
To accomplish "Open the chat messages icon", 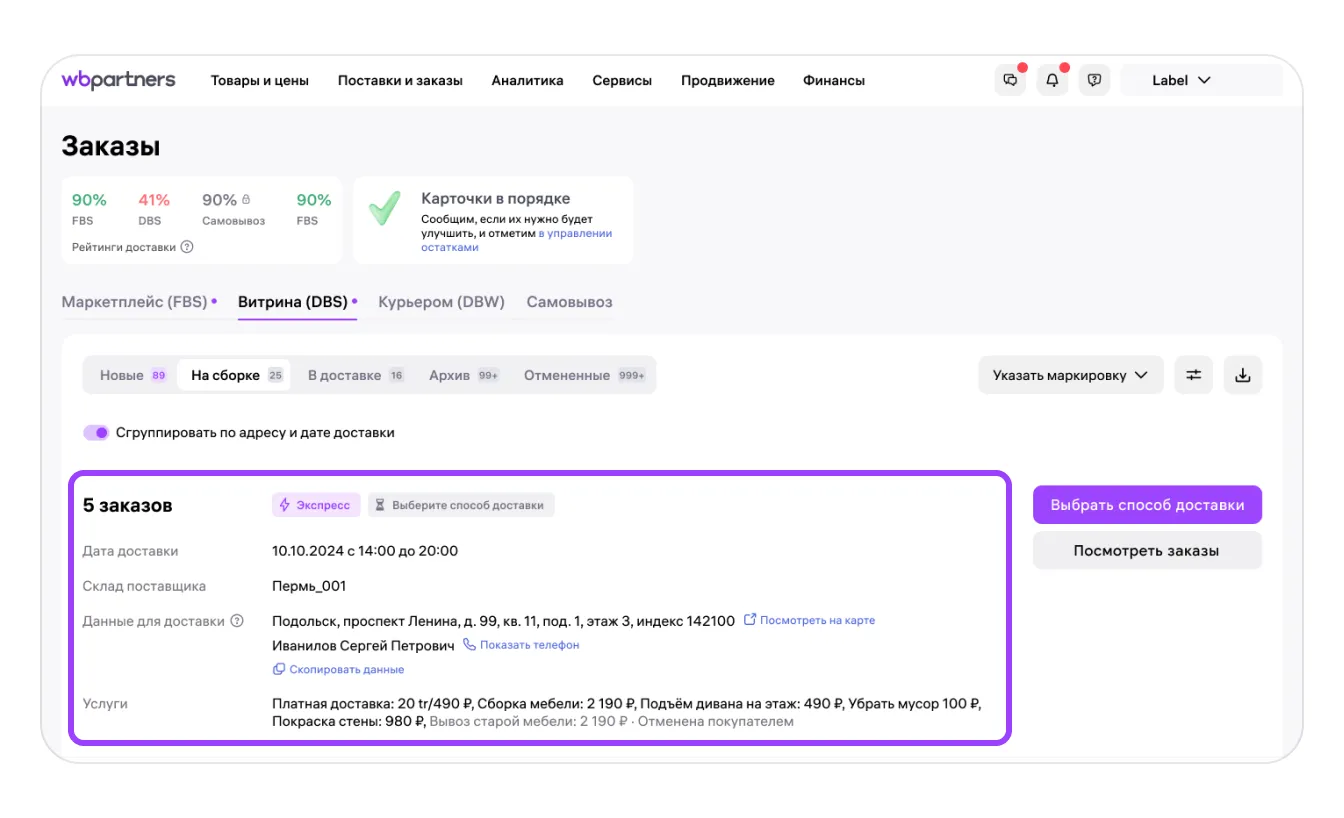I will click(1010, 80).
